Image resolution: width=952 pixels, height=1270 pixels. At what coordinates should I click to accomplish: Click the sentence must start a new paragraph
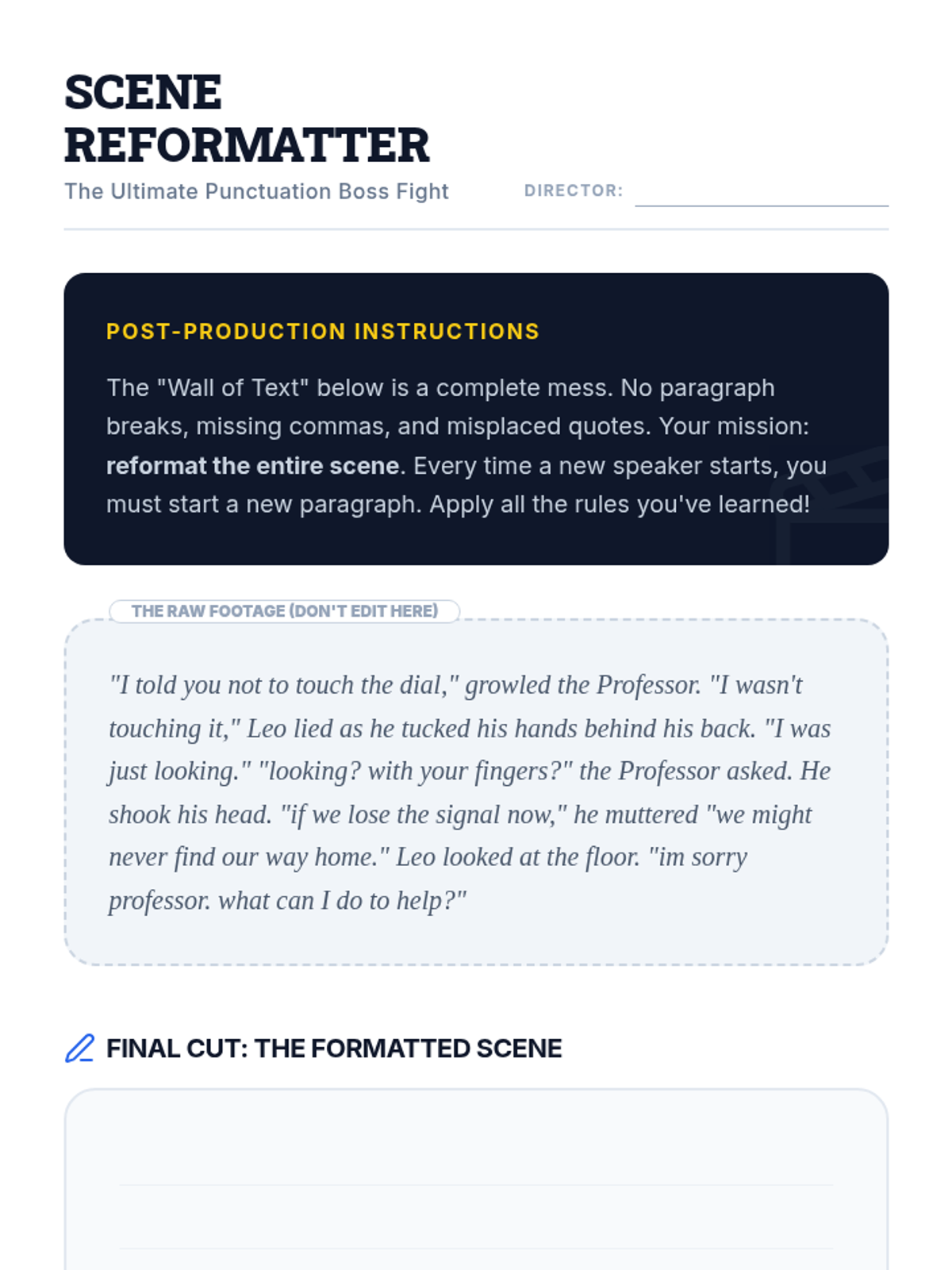click(264, 504)
